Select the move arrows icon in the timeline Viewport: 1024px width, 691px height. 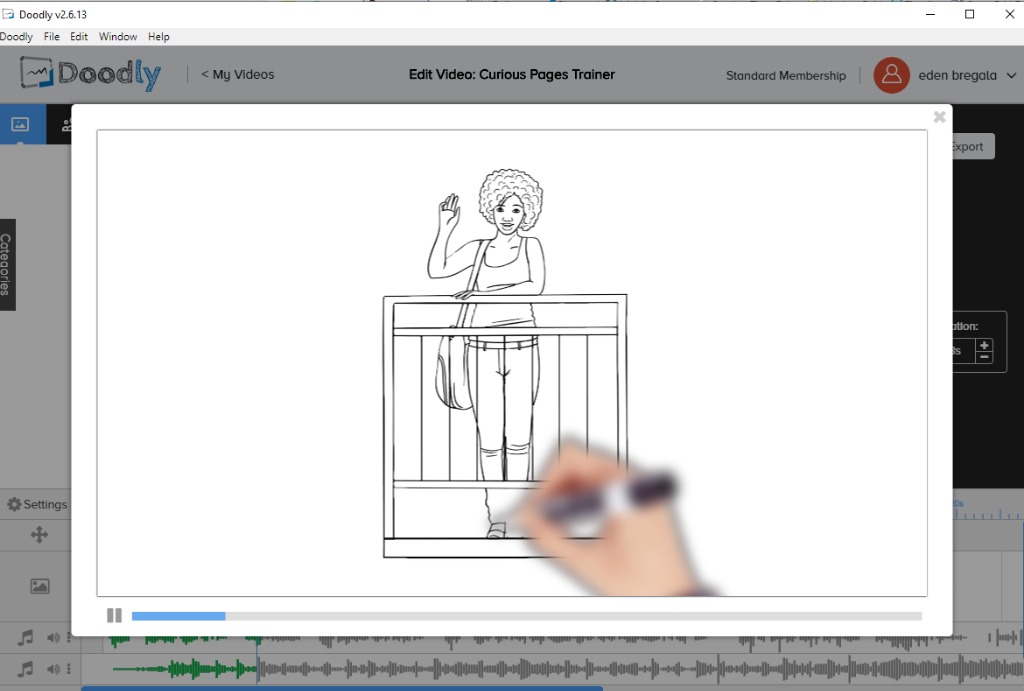click(x=39, y=535)
